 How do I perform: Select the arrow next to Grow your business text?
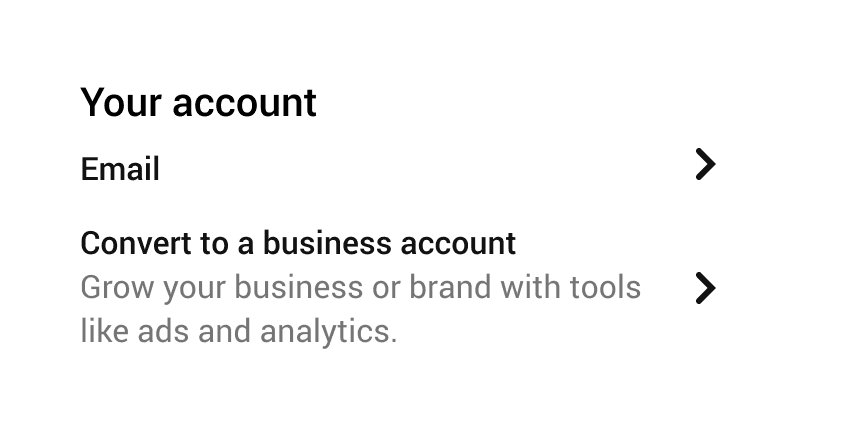click(x=705, y=288)
